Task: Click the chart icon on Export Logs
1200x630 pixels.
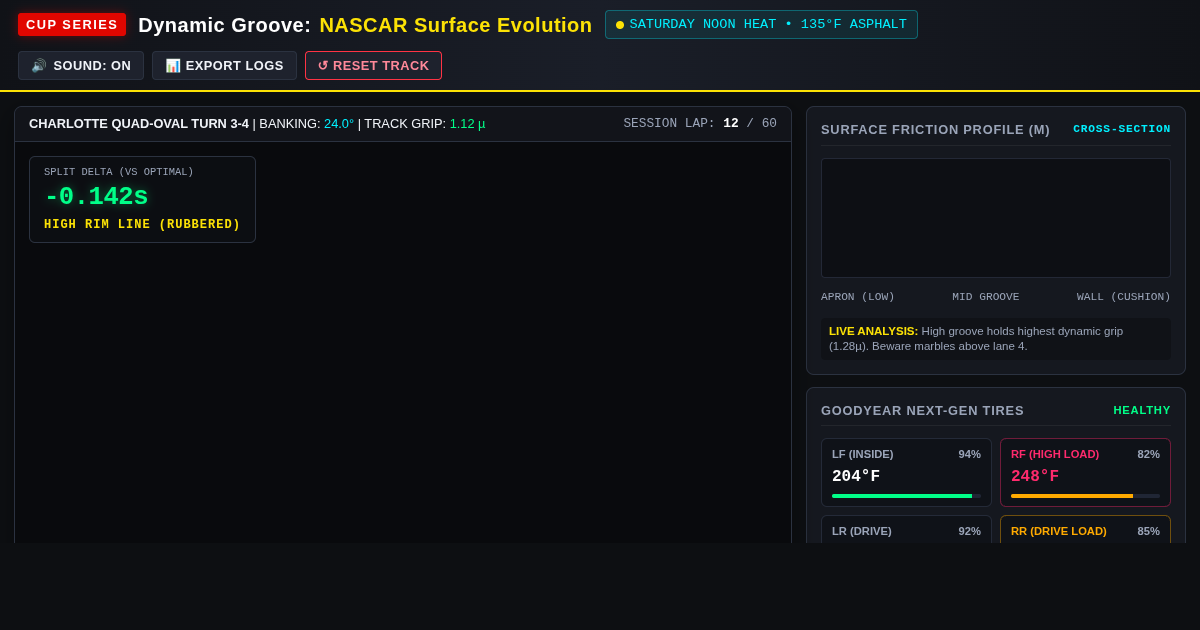Action: pyautogui.click(x=173, y=65)
